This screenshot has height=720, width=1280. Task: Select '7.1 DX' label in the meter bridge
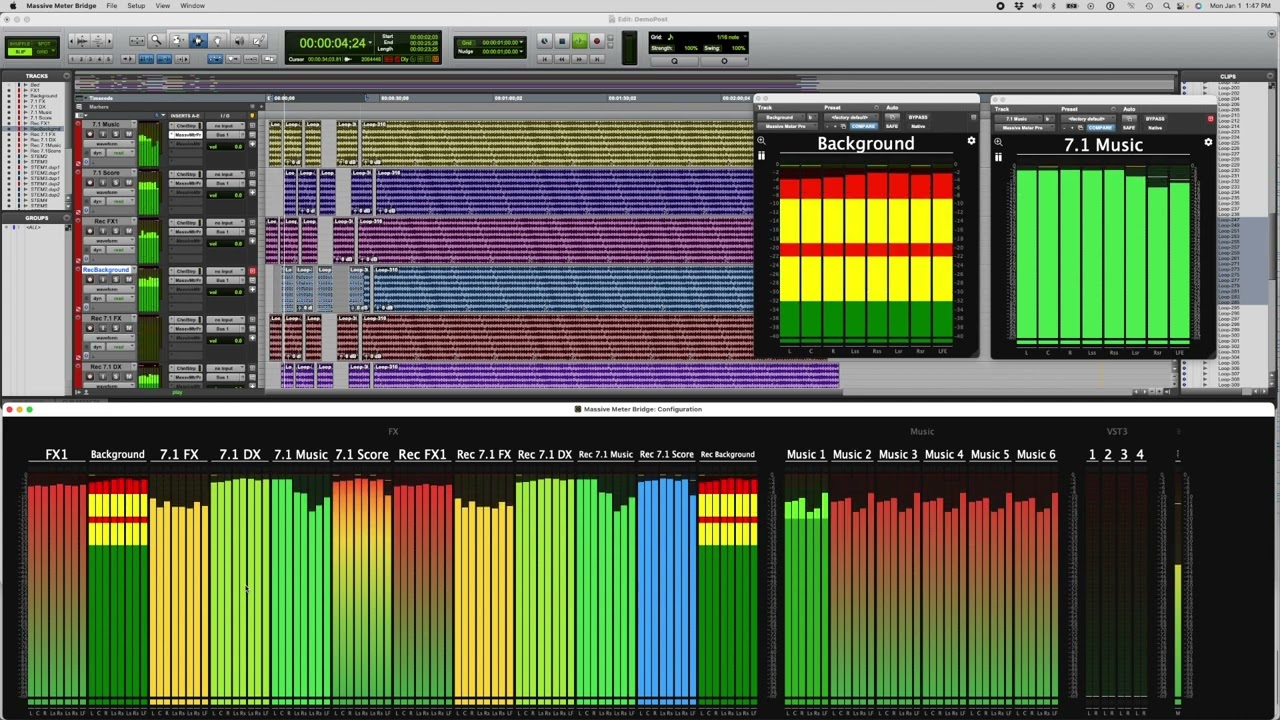point(240,455)
